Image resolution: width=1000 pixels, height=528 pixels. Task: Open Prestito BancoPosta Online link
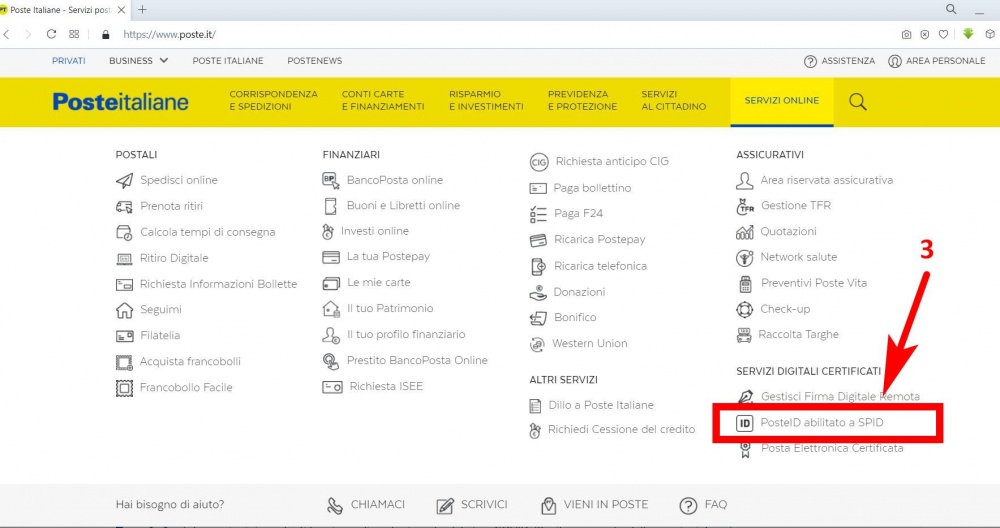click(417, 361)
